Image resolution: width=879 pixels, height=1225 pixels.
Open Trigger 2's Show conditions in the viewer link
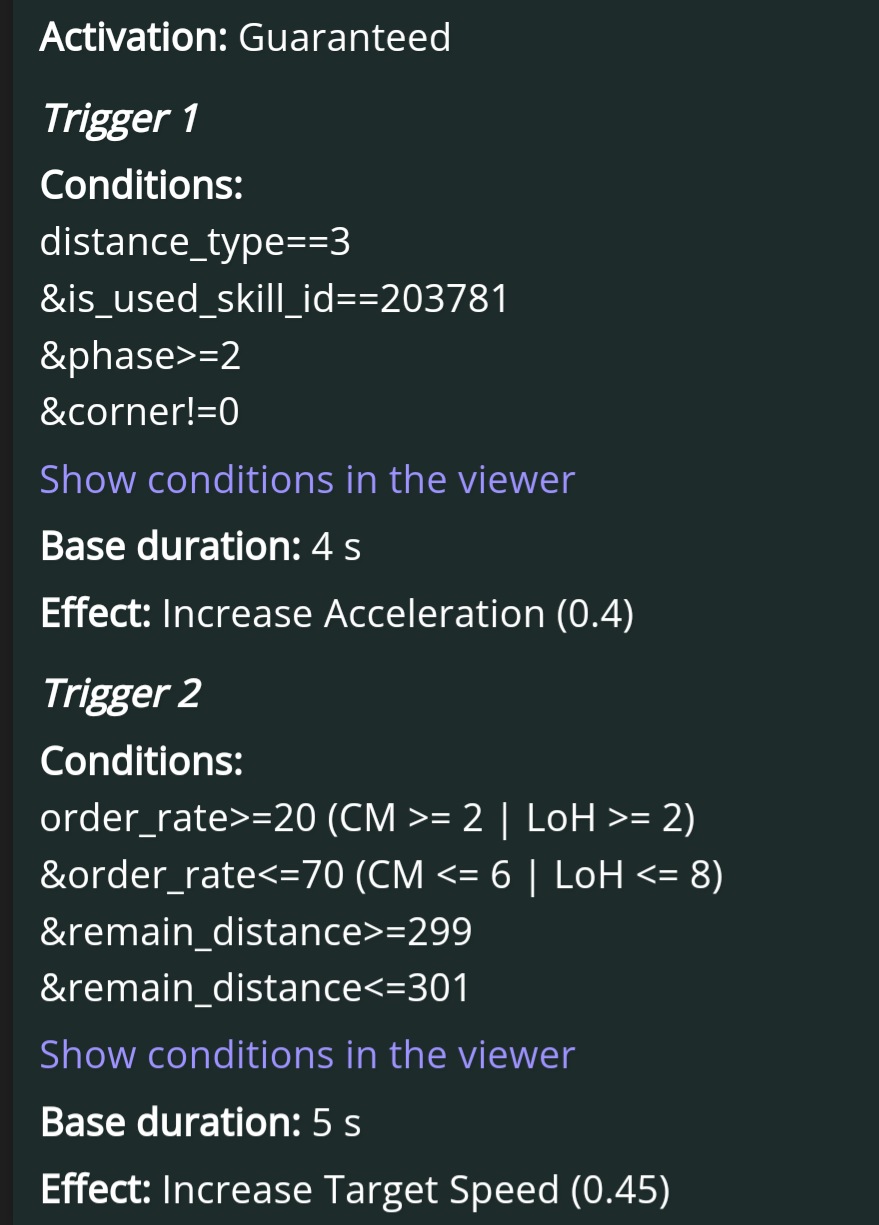point(307,1055)
